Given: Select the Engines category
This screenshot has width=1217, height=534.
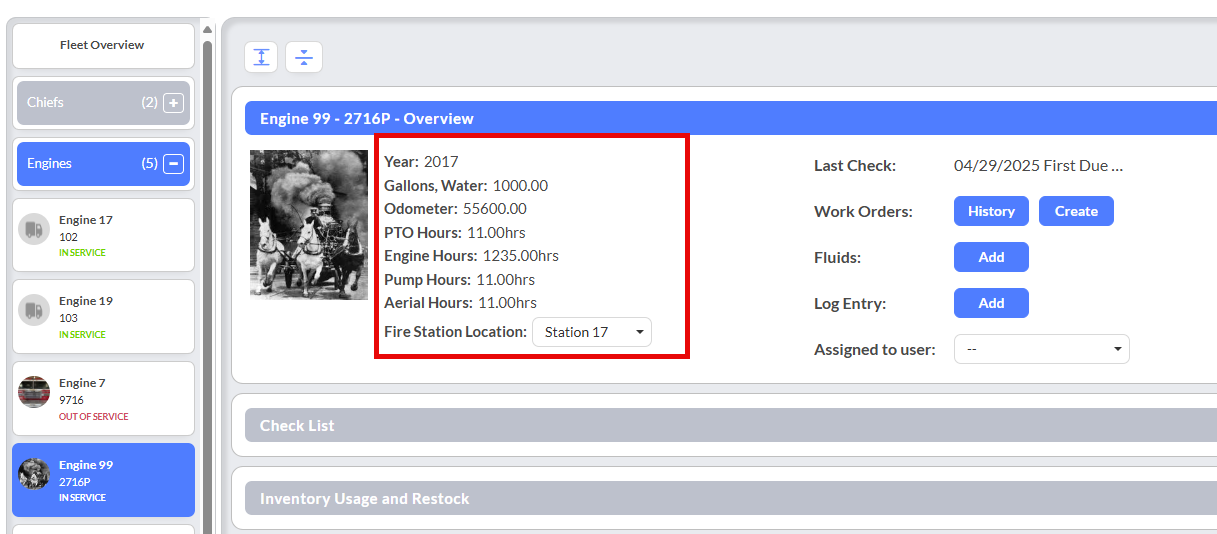Looking at the screenshot, I should [80, 164].
